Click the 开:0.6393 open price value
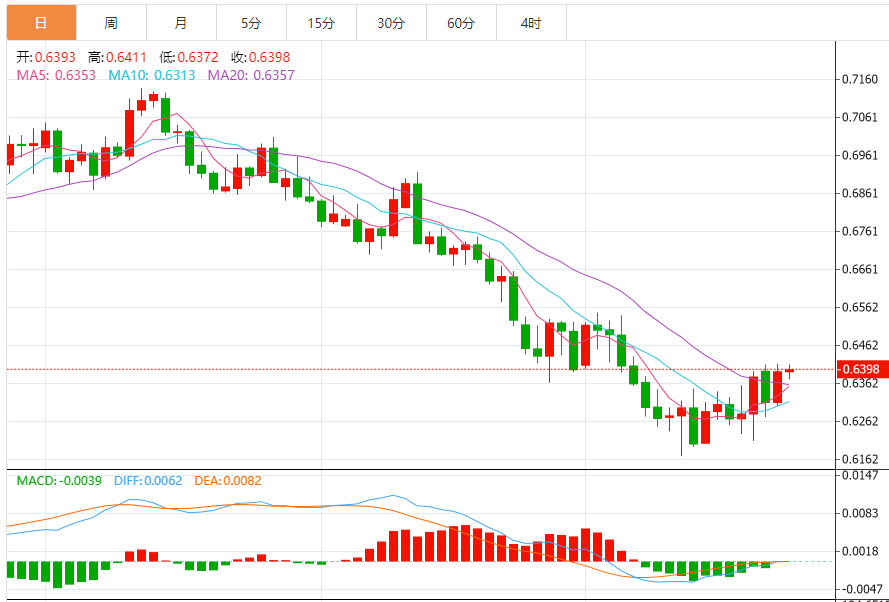This screenshot has height=602, width=889. tap(45, 57)
